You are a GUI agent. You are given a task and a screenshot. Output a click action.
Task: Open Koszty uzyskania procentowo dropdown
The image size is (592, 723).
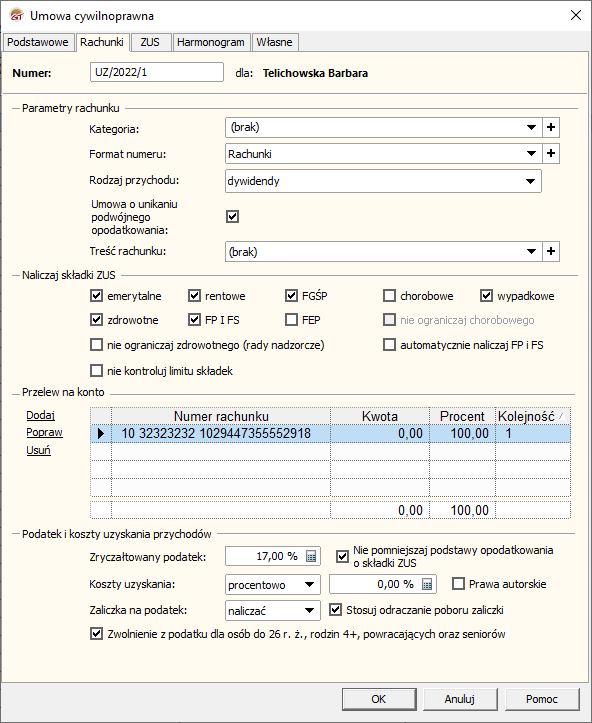point(309,585)
